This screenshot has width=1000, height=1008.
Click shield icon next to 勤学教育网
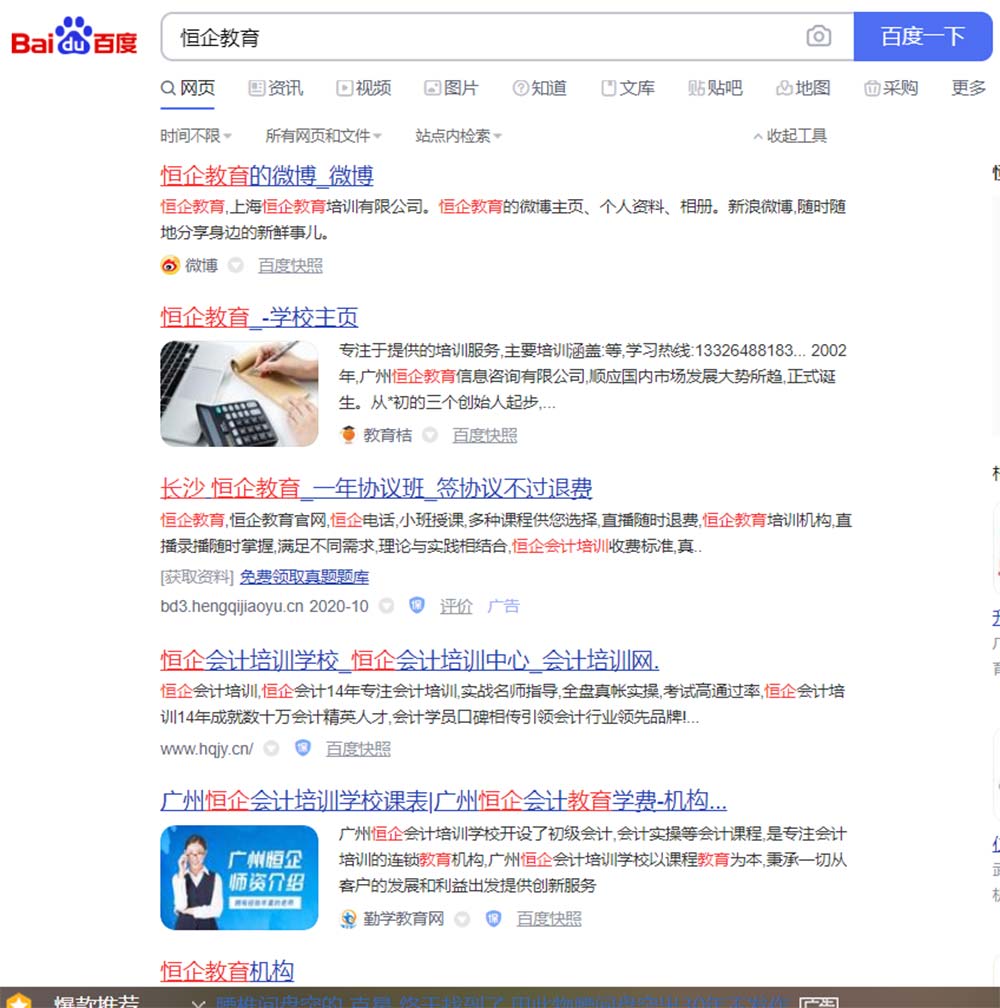[493, 919]
